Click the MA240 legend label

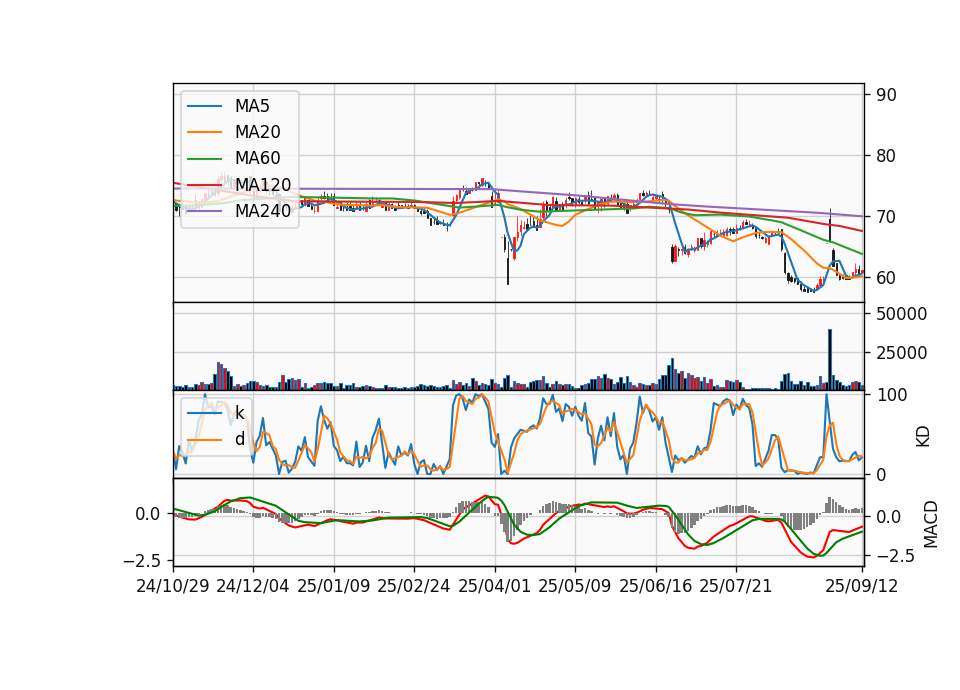[x=263, y=211]
